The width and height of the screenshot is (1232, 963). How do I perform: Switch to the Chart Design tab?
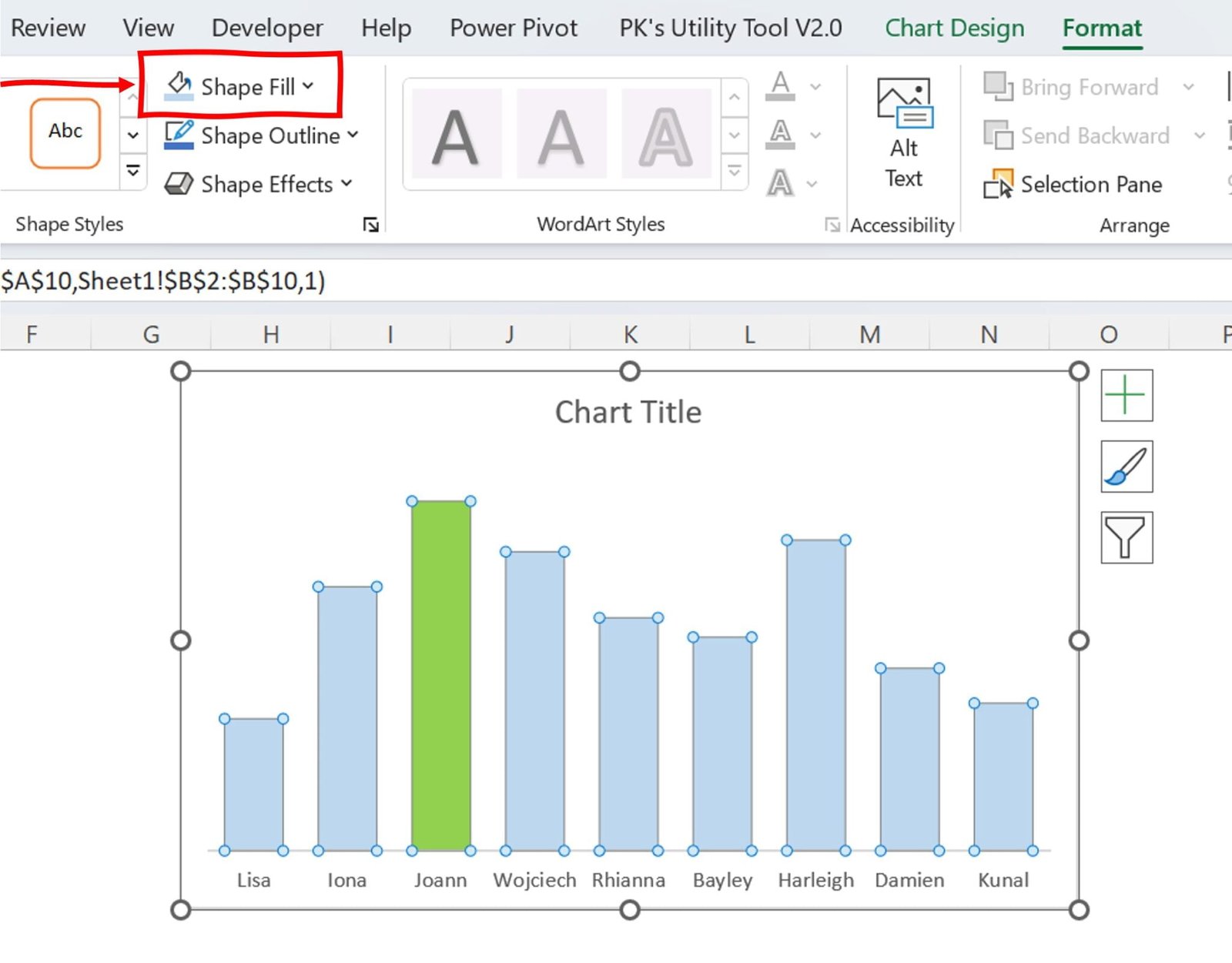coord(955,28)
